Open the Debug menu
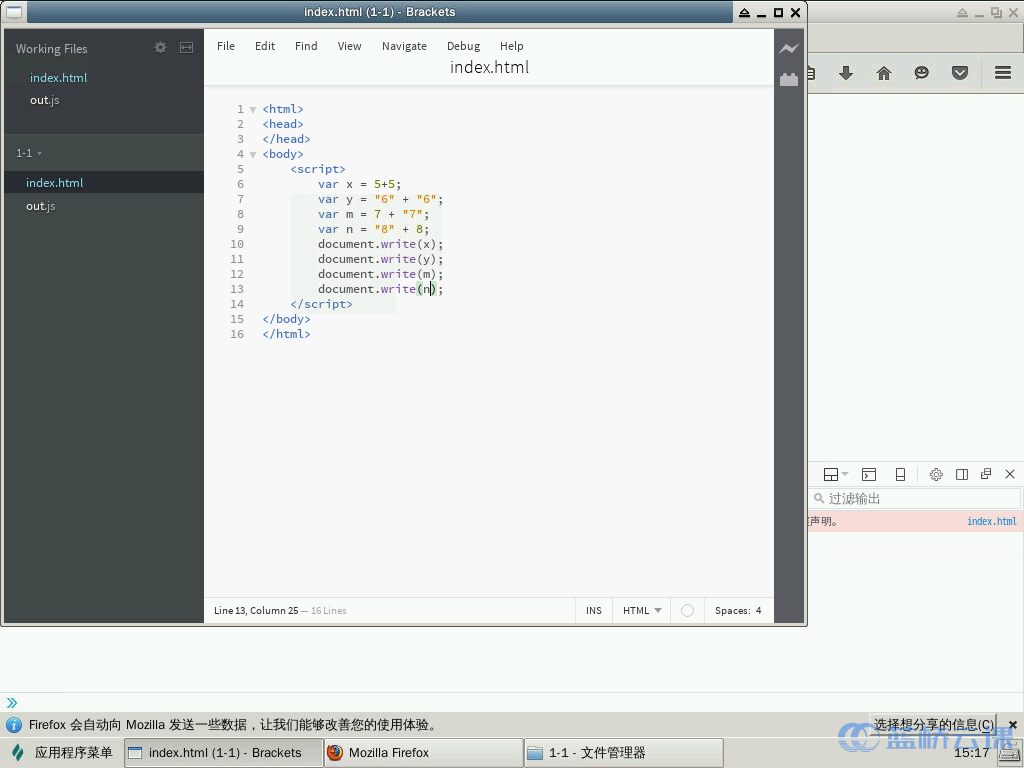Viewport: 1024px width, 768px height. click(463, 46)
